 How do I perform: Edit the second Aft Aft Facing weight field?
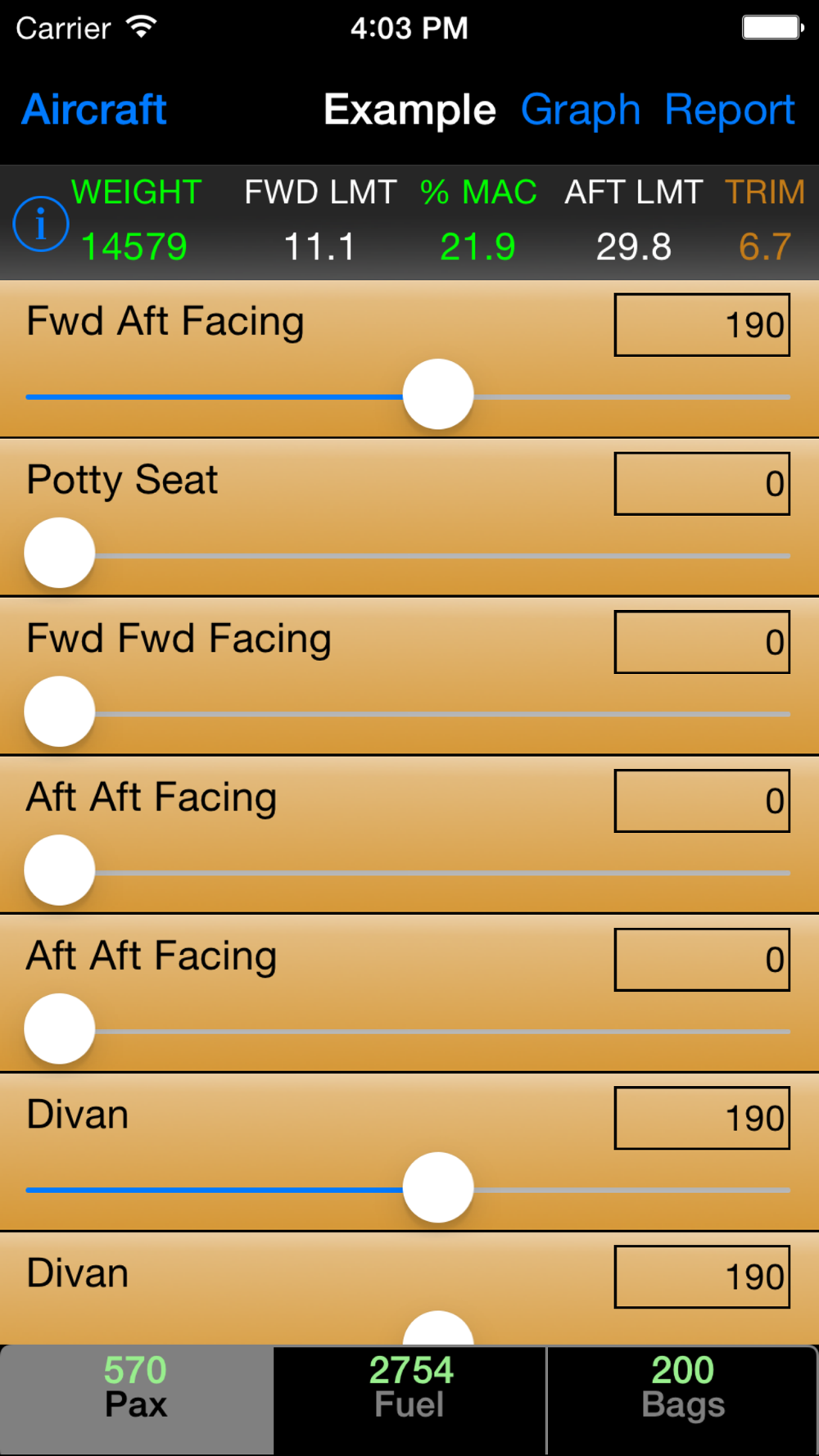[702, 960]
